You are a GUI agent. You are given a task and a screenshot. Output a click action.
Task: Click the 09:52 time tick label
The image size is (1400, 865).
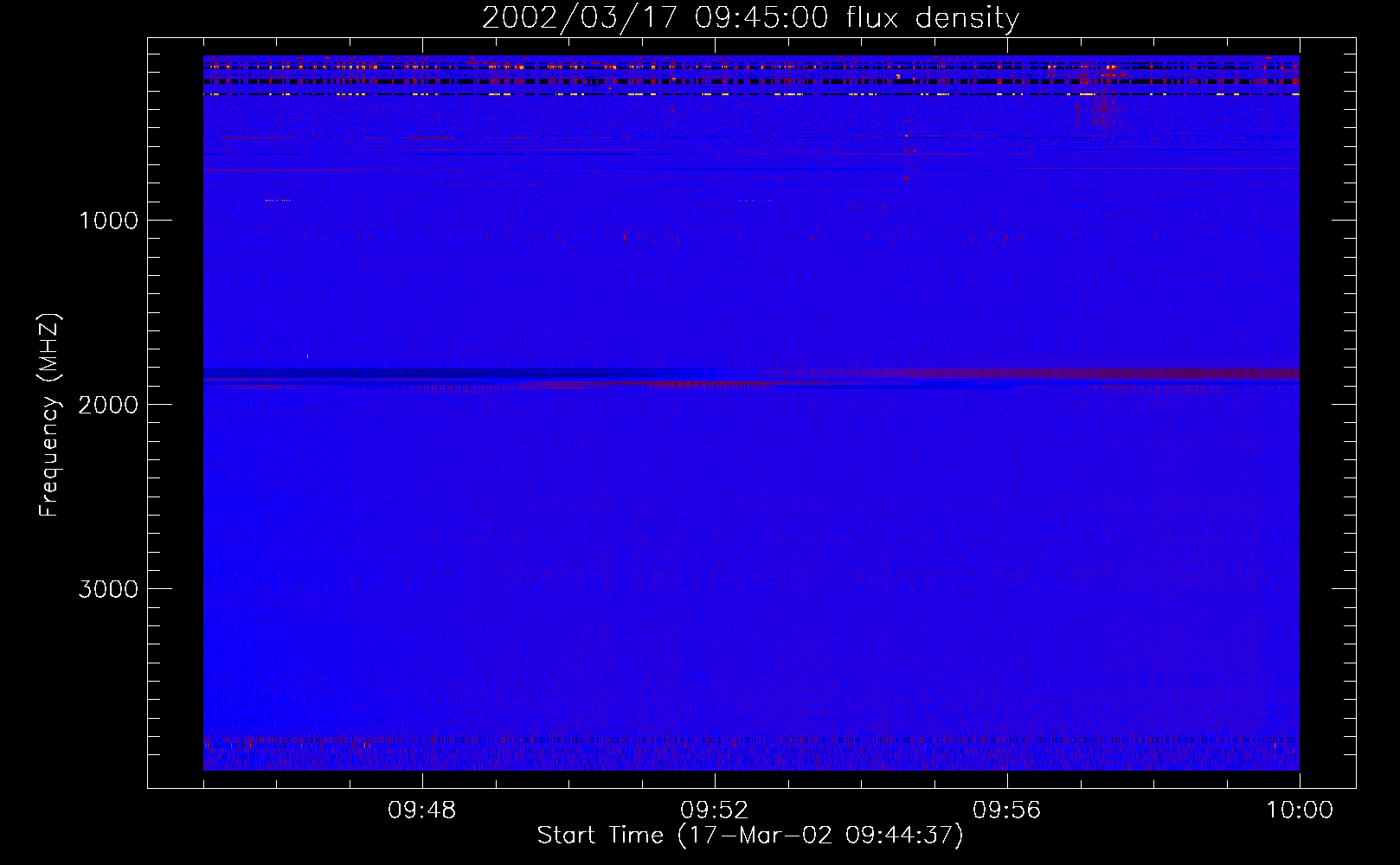point(715,811)
